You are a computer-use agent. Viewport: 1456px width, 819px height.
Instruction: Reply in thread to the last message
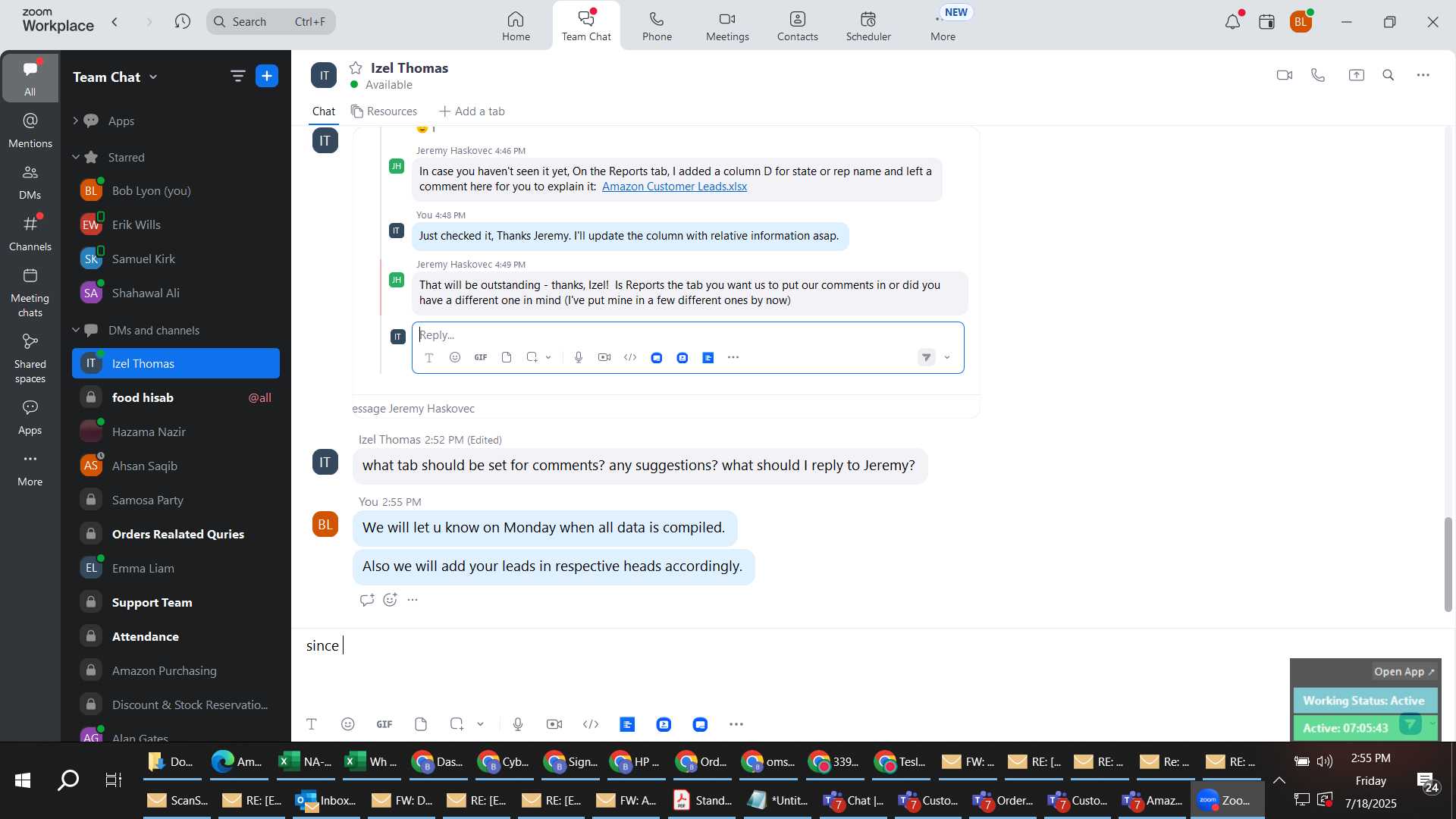pyautogui.click(x=367, y=600)
